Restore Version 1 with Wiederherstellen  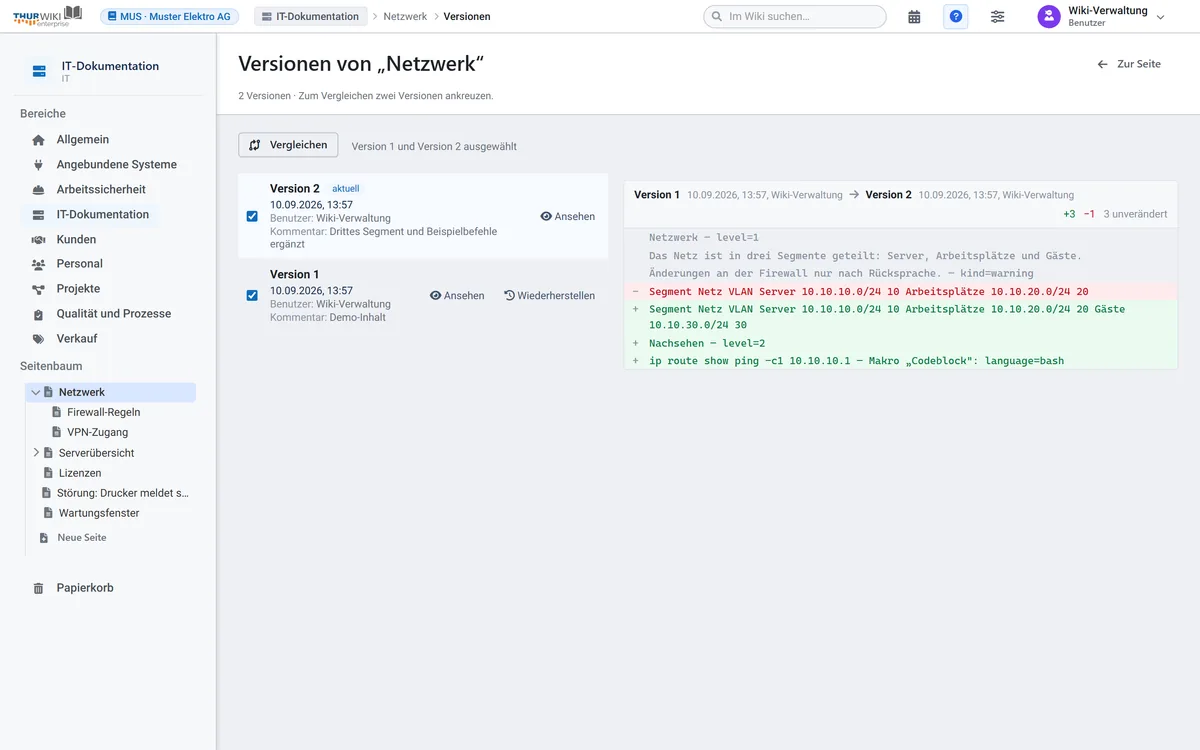pos(549,295)
